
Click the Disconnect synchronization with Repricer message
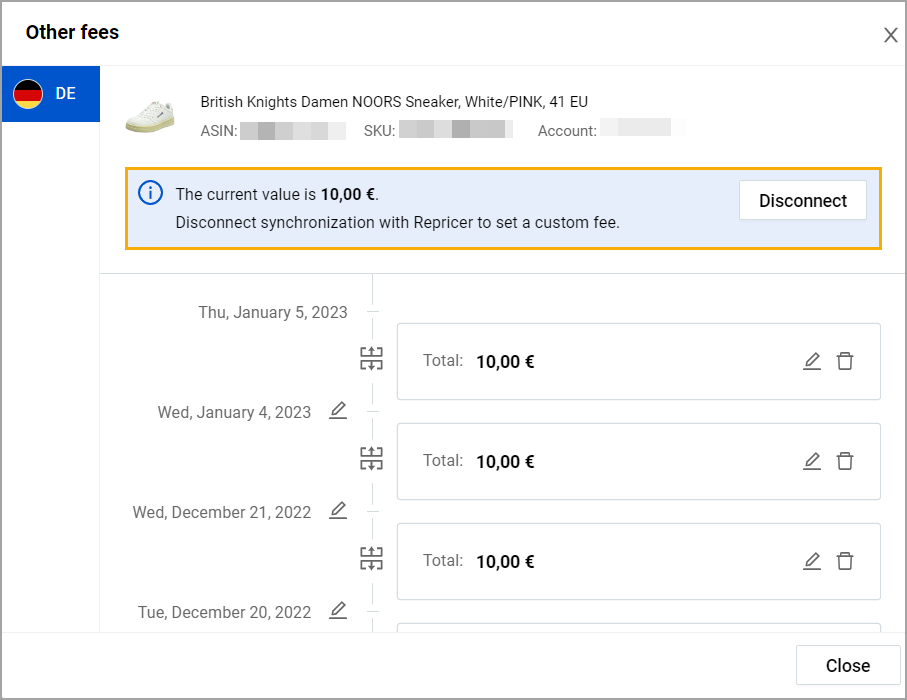coord(397,223)
